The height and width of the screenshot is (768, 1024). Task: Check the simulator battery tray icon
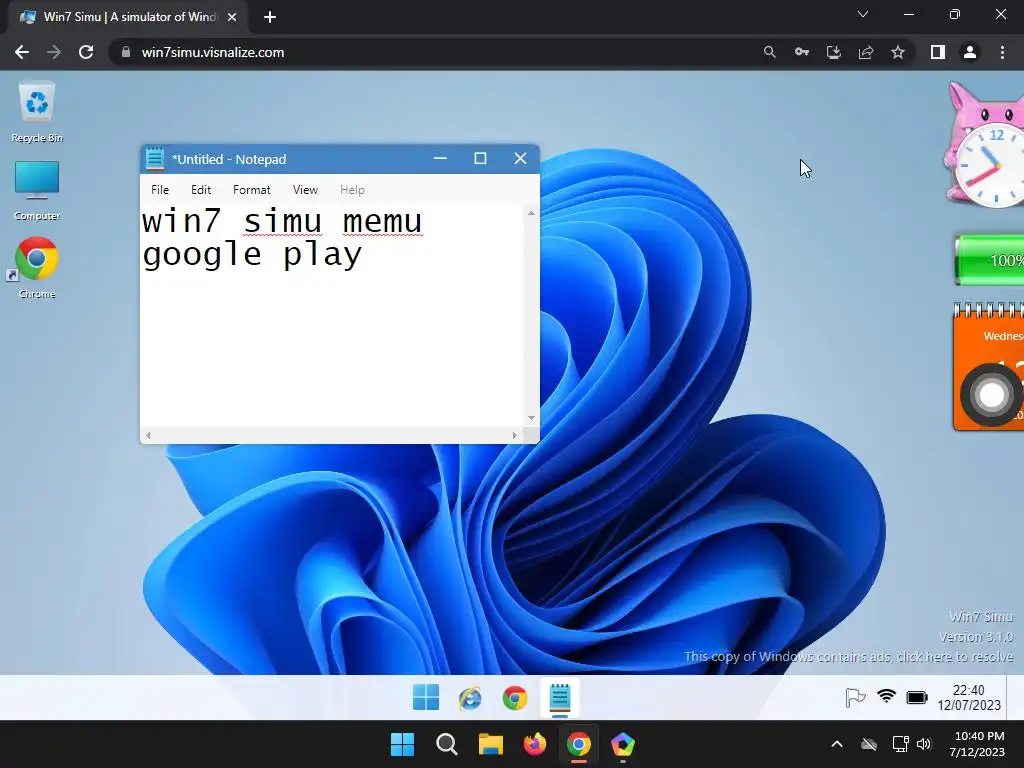click(917, 697)
